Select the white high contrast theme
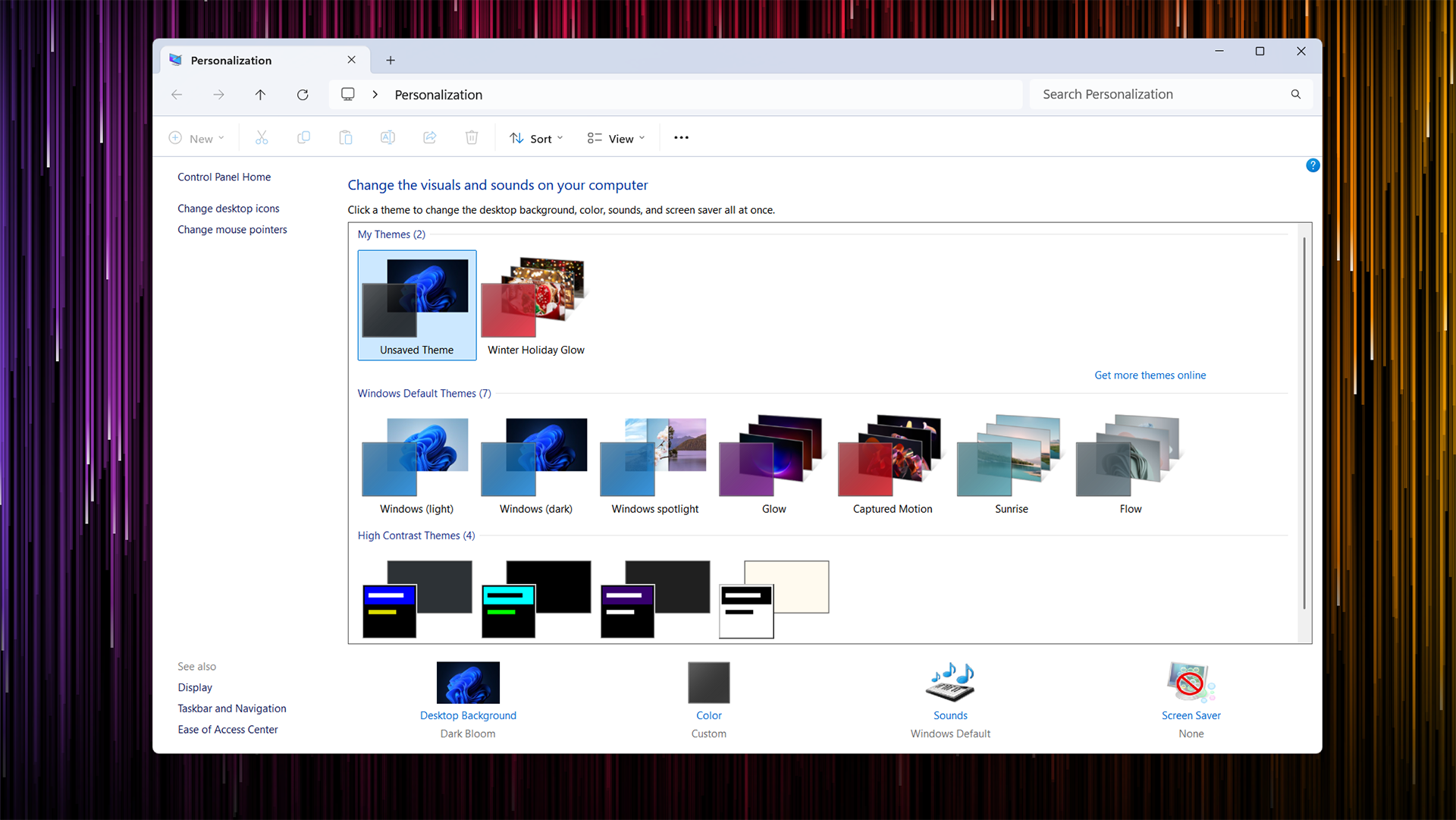This screenshot has width=1456, height=820. coord(774,599)
